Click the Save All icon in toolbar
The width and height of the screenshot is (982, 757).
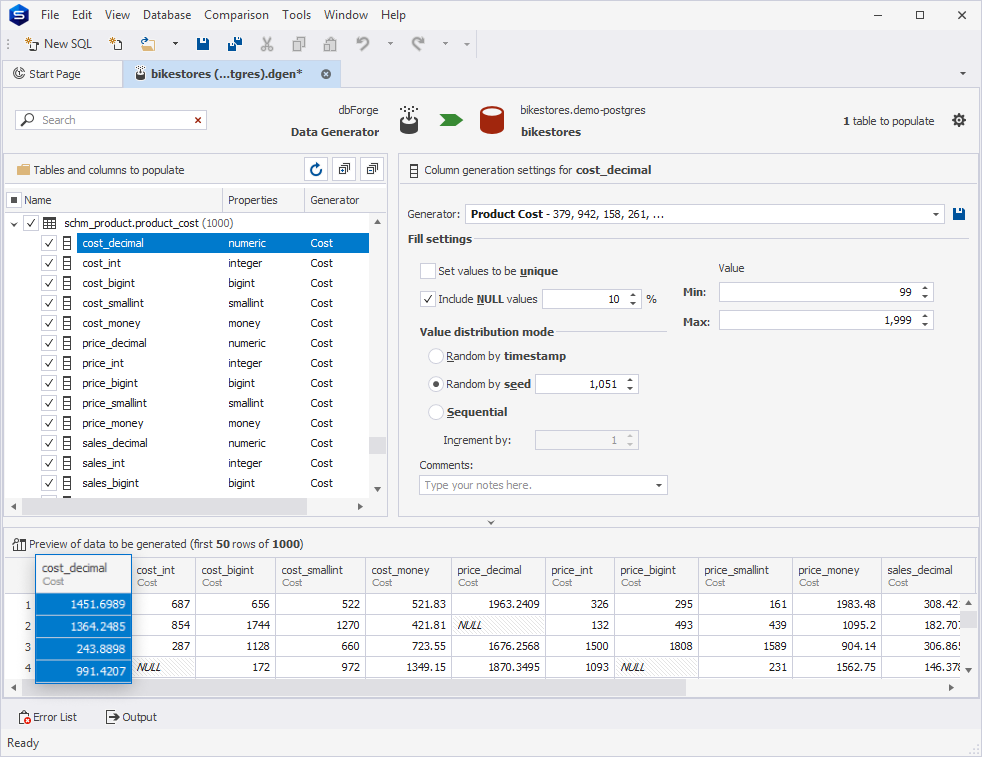pyautogui.click(x=235, y=44)
